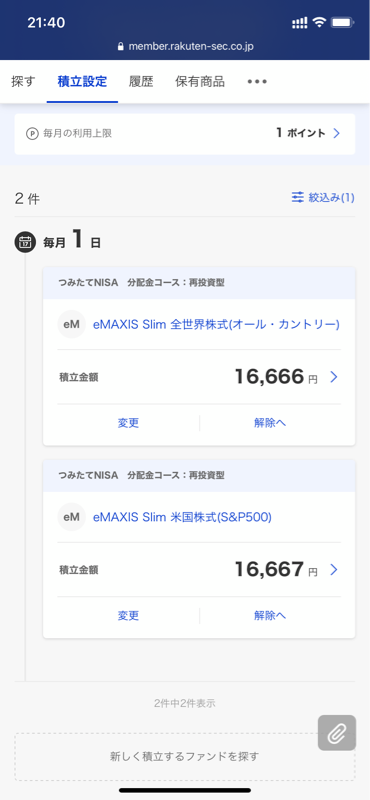The image size is (370, 800).
Task: Tap 変更 for the 全世界株式 fund
Action: [x=128, y=423]
